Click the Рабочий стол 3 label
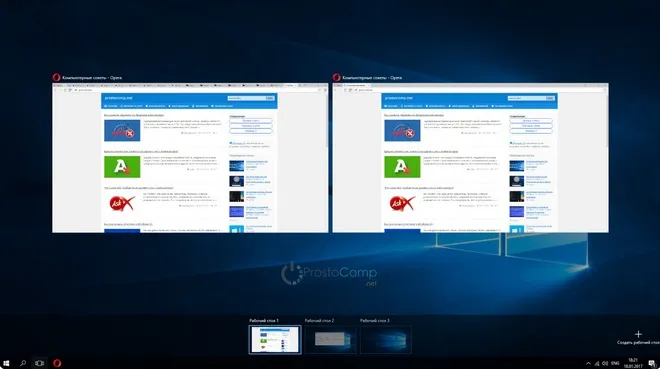This screenshot has height=369, width=660. tap(375, 321)
